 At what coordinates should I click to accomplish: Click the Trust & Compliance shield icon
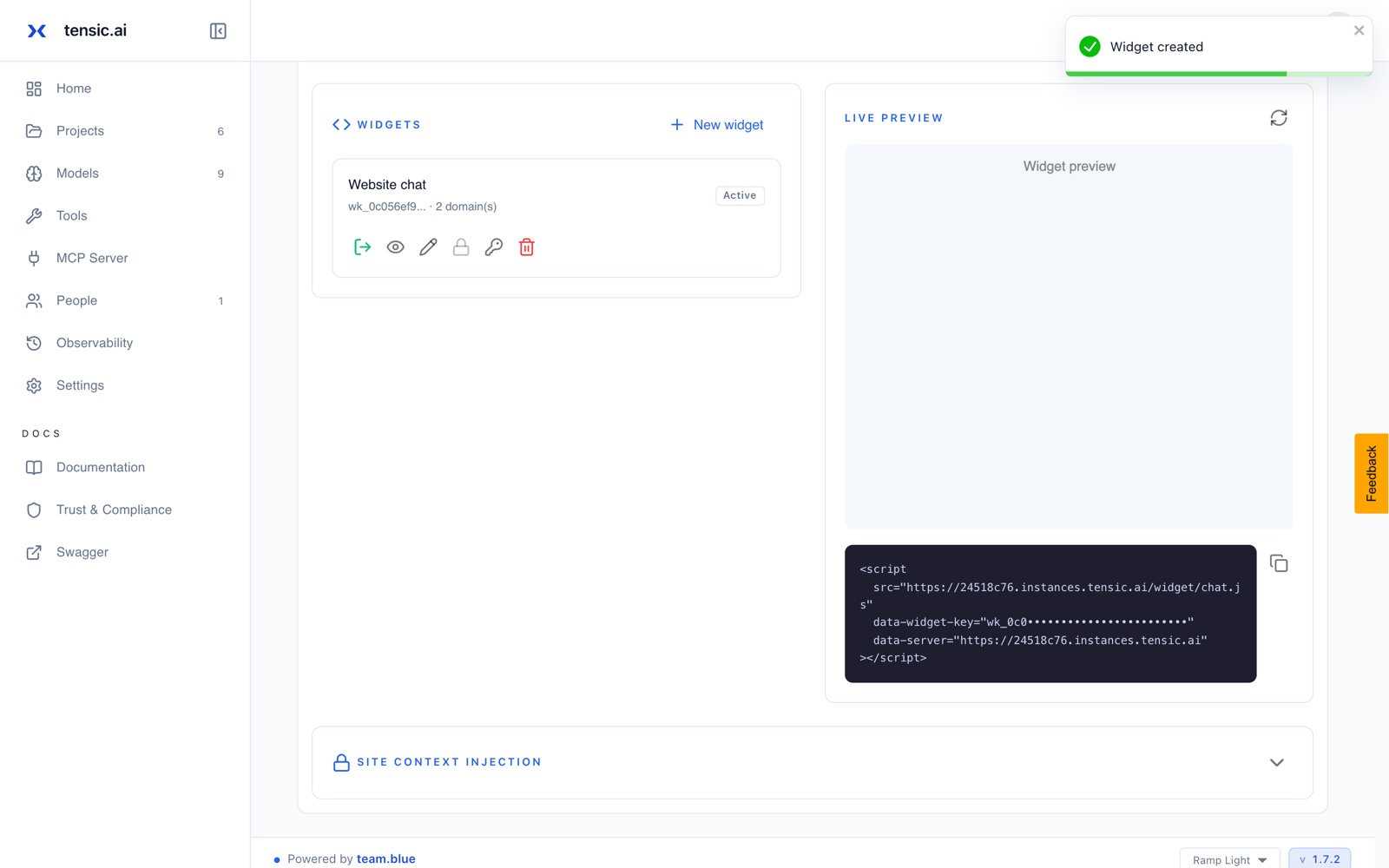(34, 510)
